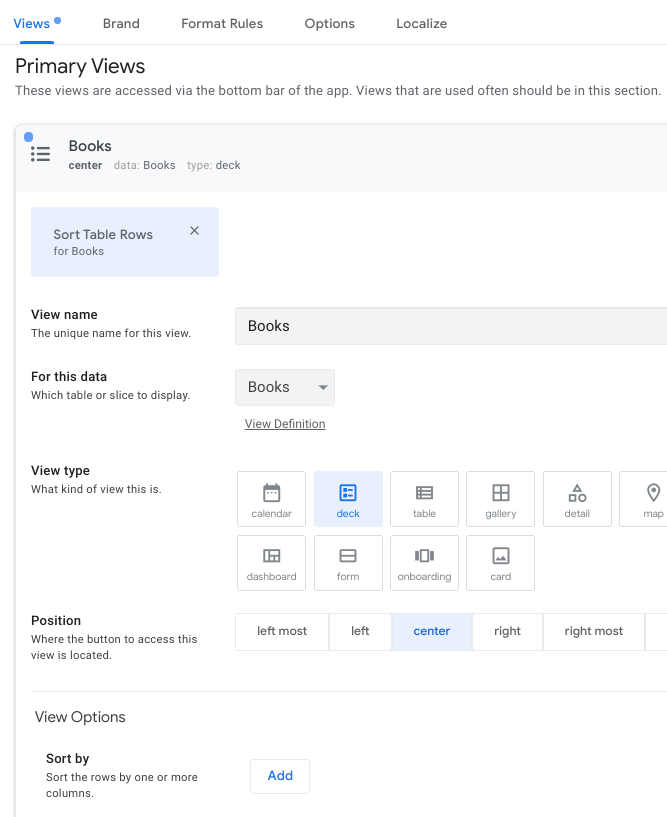This screenshot has height=817, width=667.
Task: Pick the onboarding view type
Action: [x=424, y=562]
